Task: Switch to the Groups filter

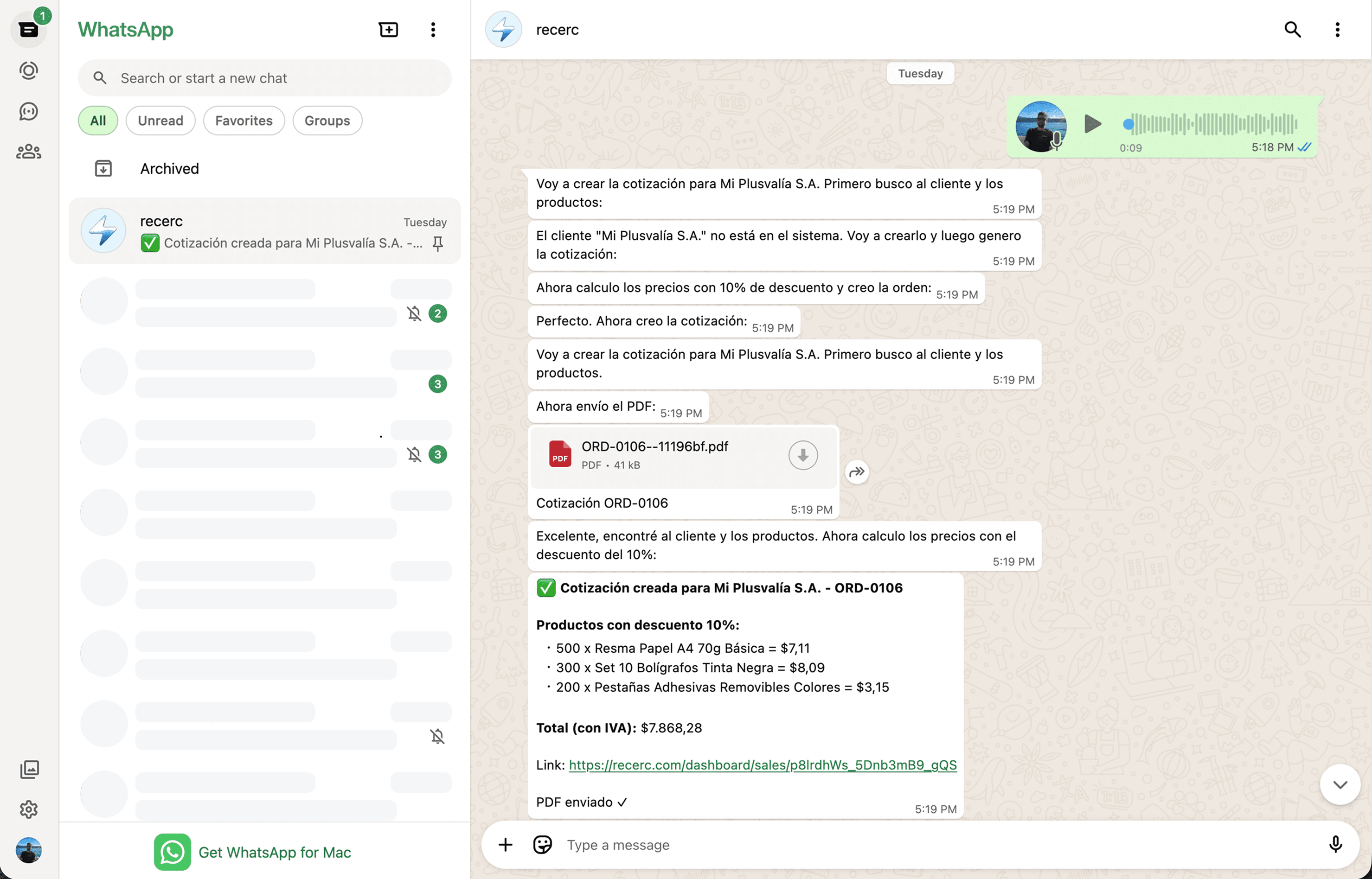Action: [x=327, y=121]
